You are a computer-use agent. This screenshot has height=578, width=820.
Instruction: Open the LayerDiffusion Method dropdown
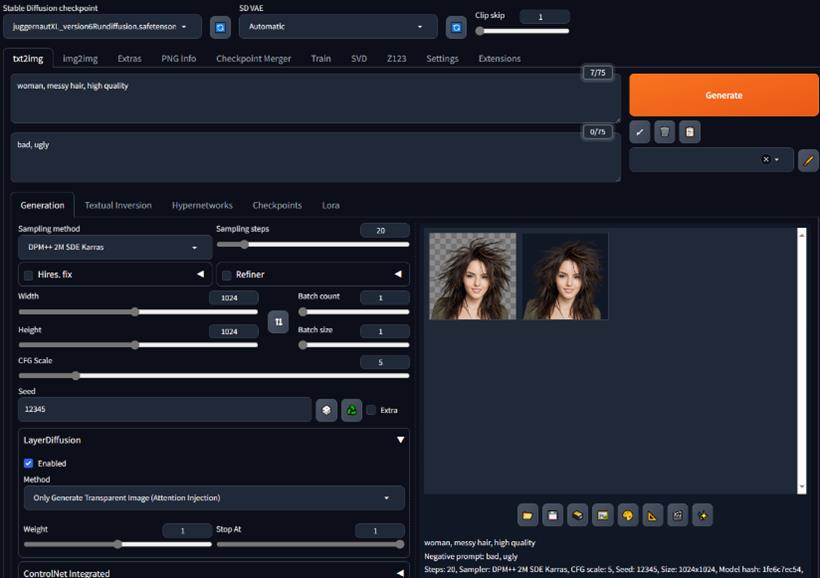click(214, 498)
